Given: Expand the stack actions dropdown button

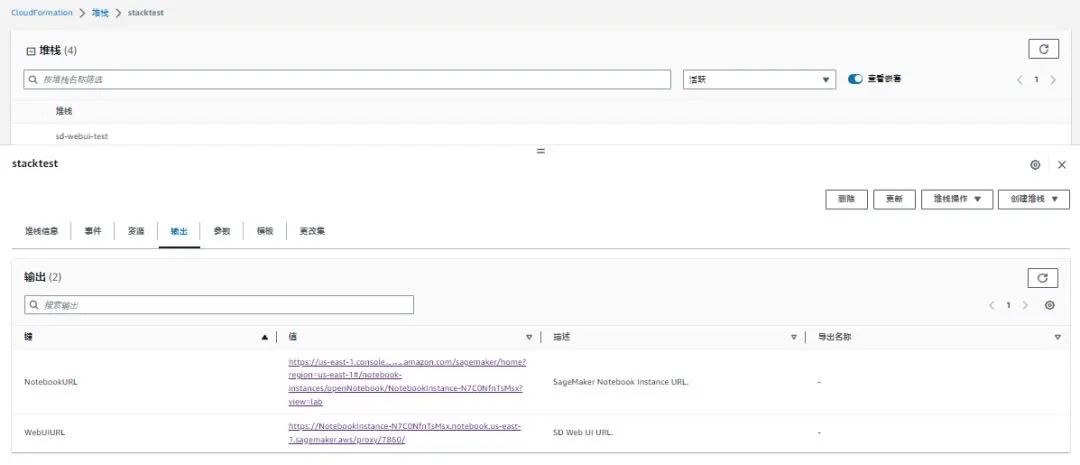Looking at the screenshot, I should coord(957,199).
